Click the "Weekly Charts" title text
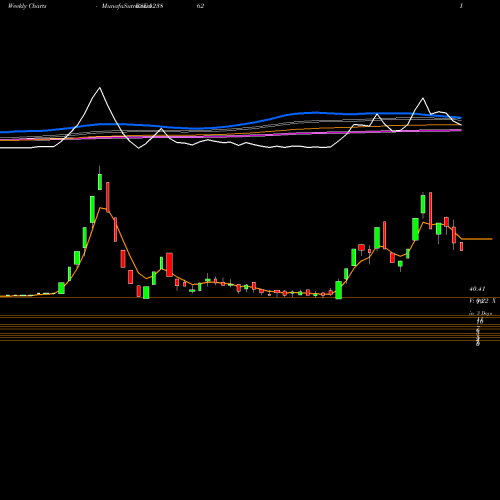The image size is (500, 500). pyautogui.click(x=27, y=6)
